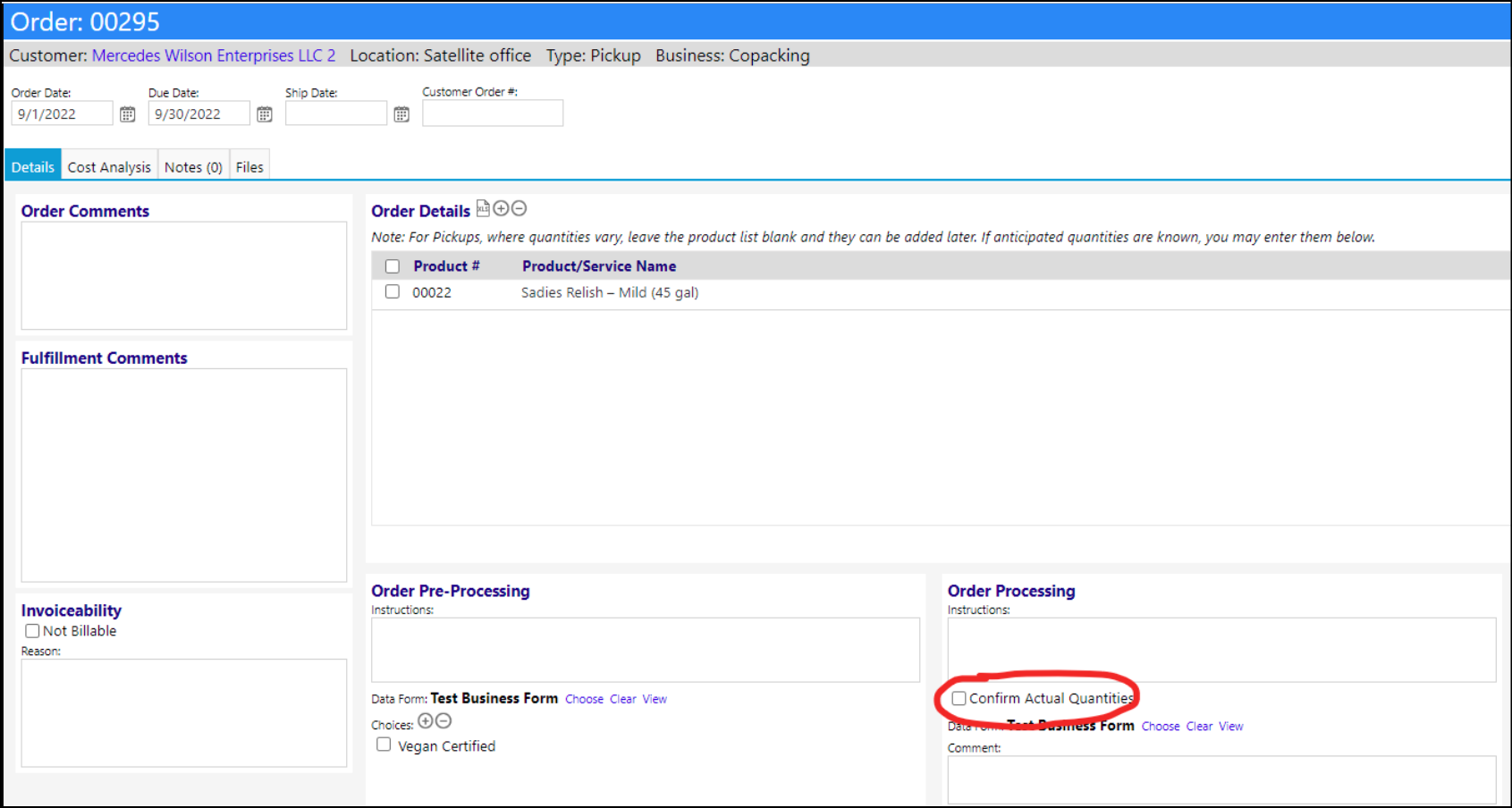Viewport: 1512px width, 808px height.
Task: Click the Product/Service Name column header
Action: (599, 266)
